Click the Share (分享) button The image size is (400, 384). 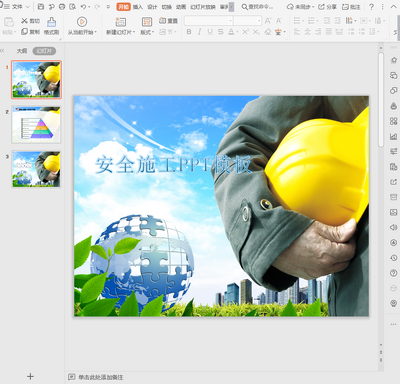(x=327, y=7)
